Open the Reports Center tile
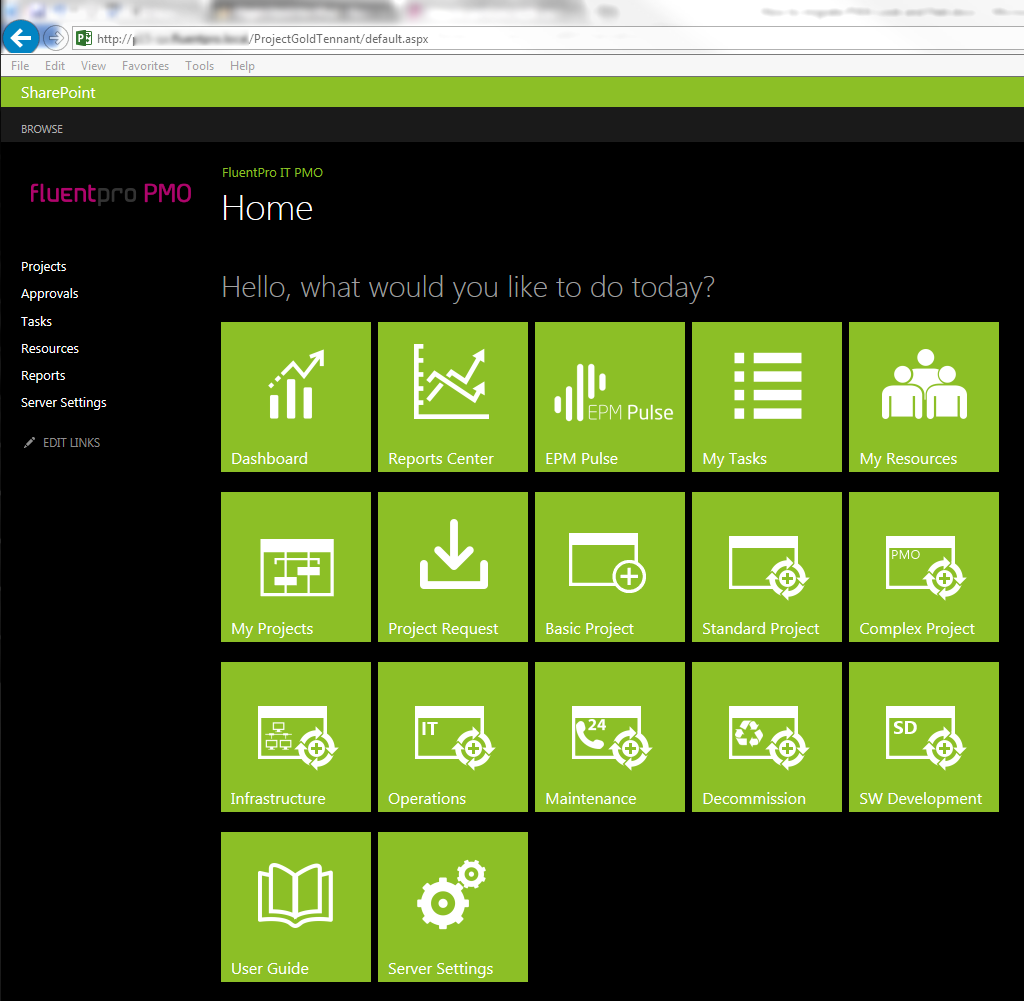1024x1001 pixels. pyautogui.click(x=453, y=396)
